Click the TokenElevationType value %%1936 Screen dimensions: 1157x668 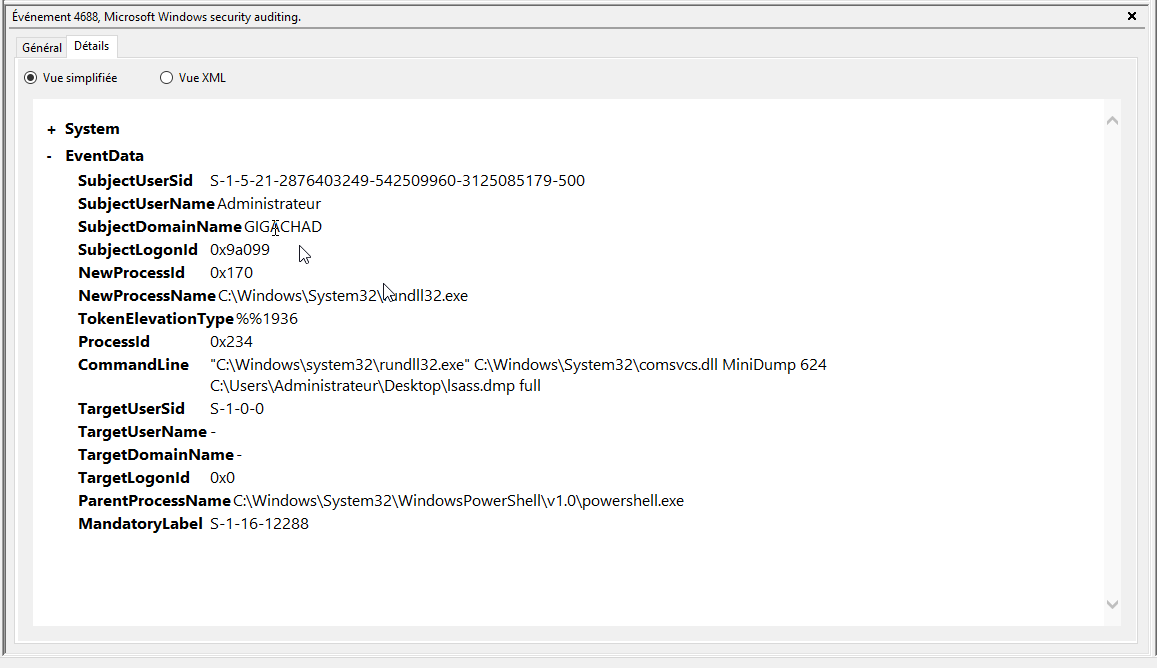266,319
